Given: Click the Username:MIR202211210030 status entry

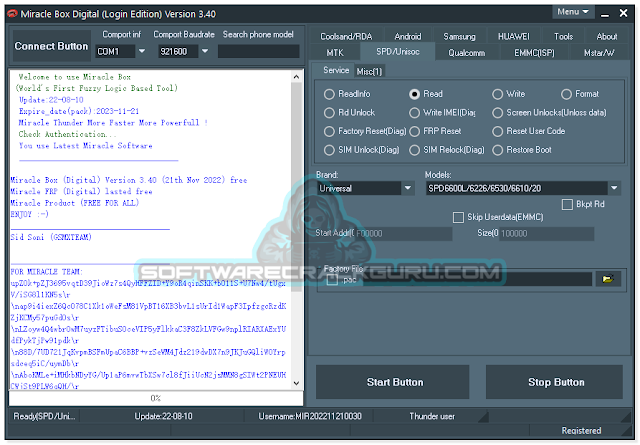Looking at the screenshot, I should 310,416.
